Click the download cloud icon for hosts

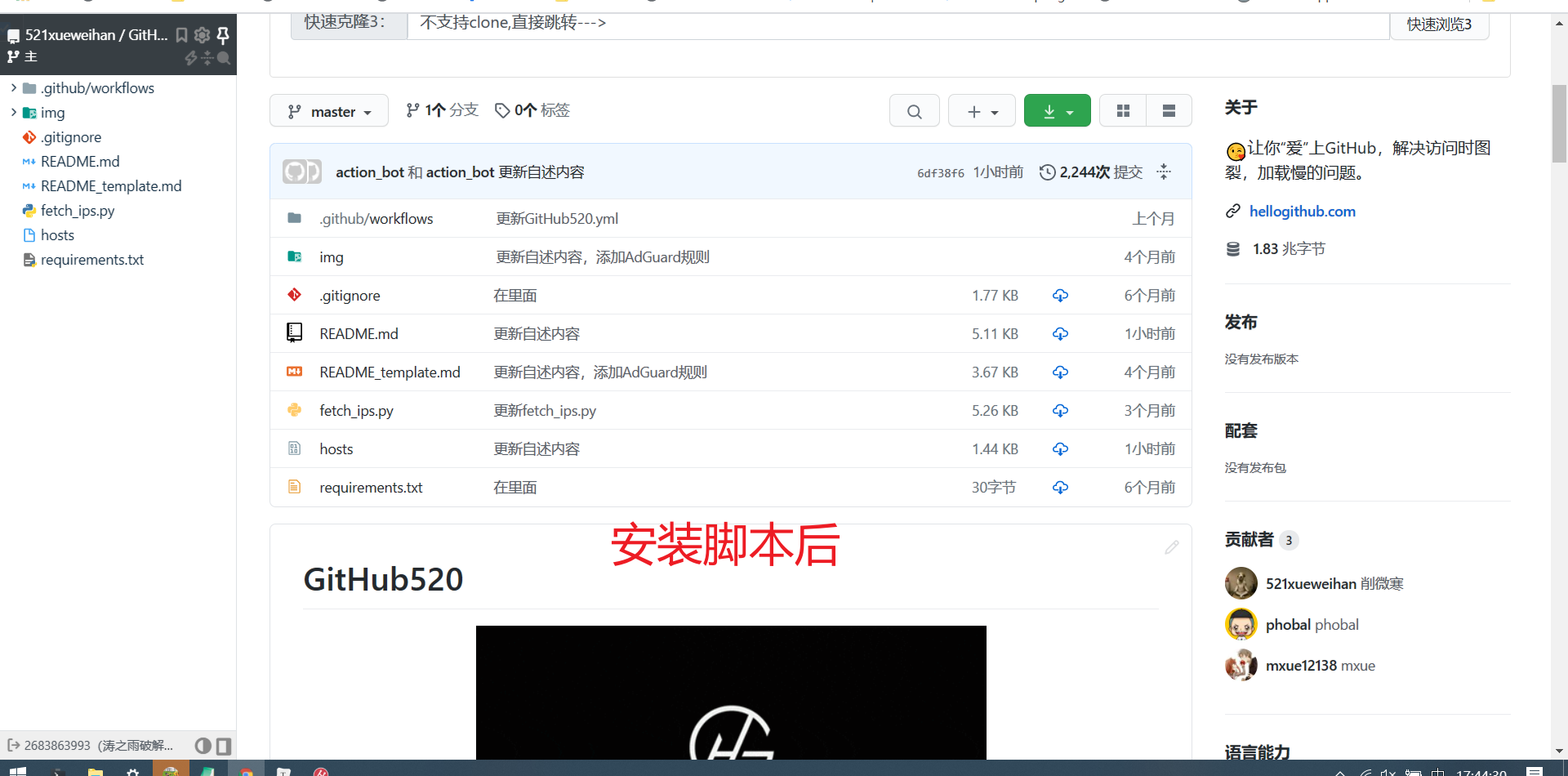(x=1060, y=449)
